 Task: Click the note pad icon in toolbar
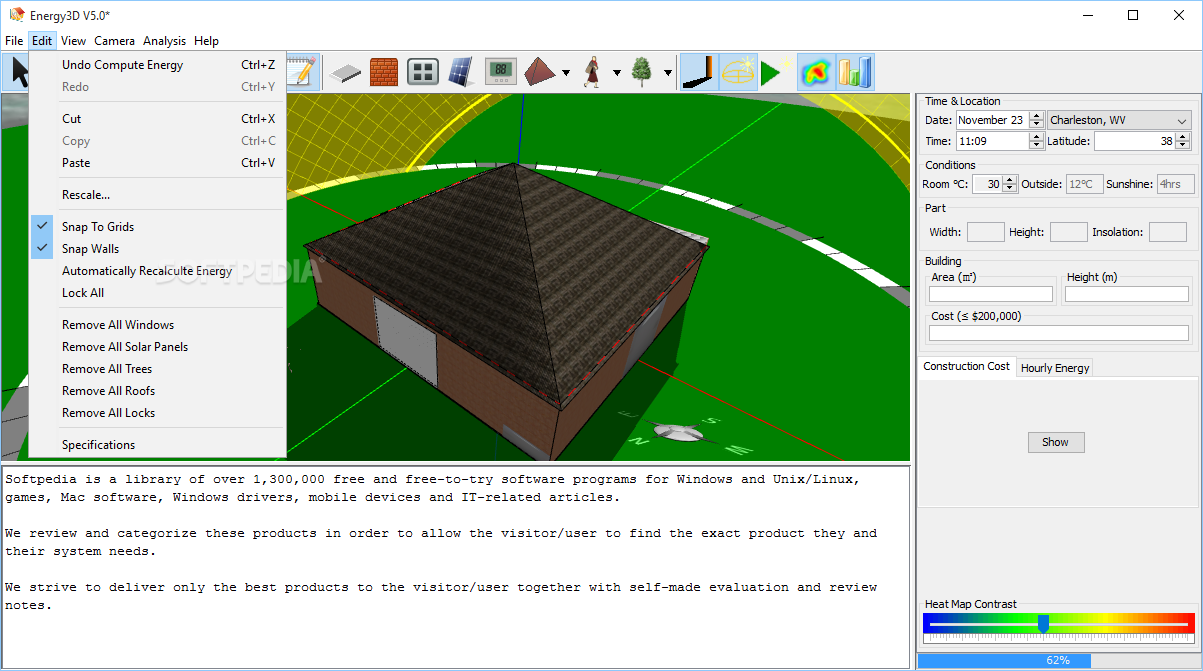click(302, 72)
